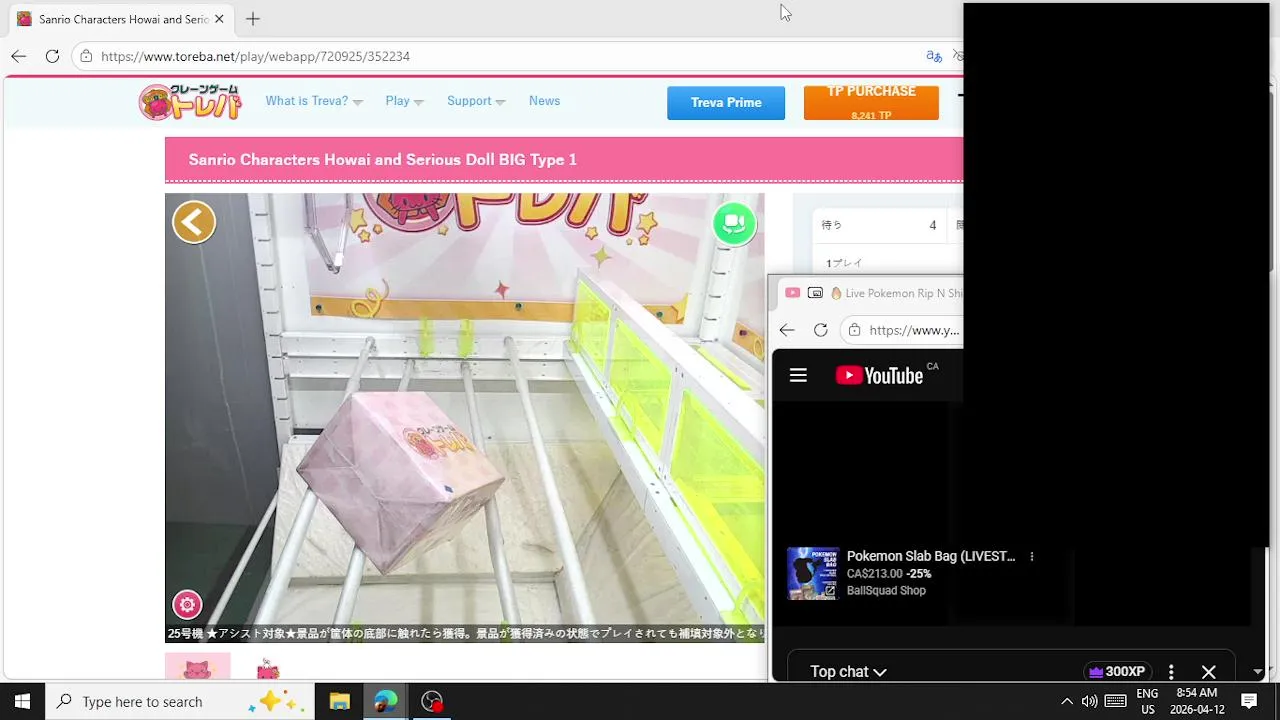Click the Toreba crane game logo
1280x720 pixels.
point(190,102)
